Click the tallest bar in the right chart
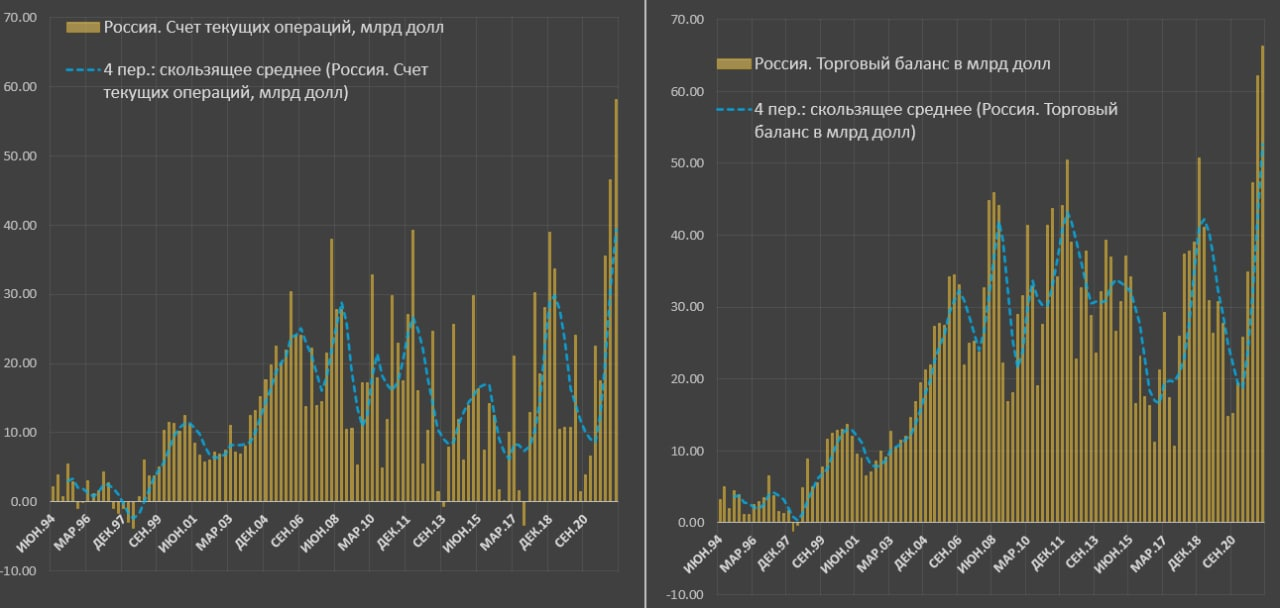 point(1262,285)
